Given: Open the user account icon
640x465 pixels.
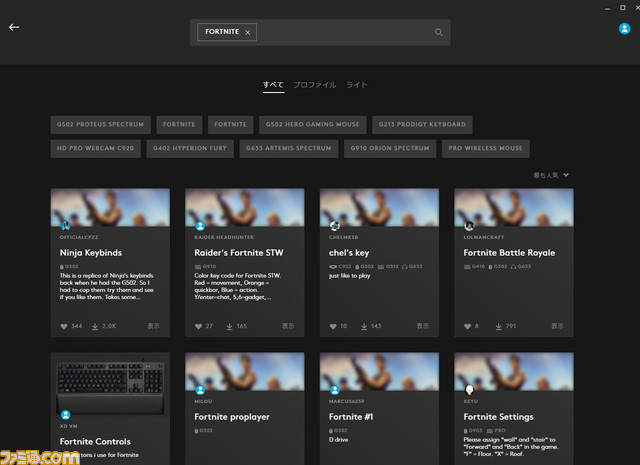Looking at the screenshot, I should 625,29.
